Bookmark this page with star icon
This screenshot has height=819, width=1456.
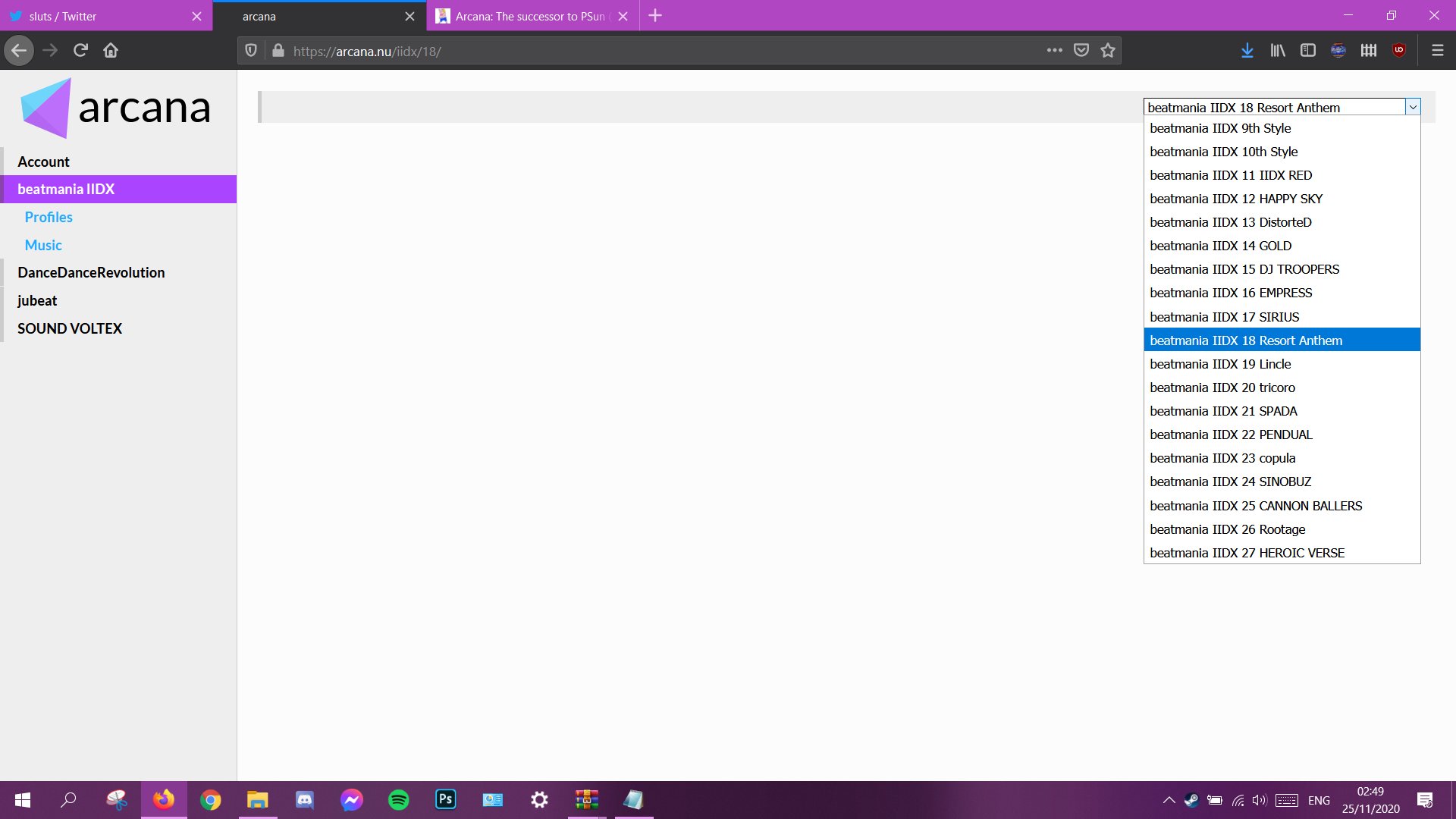point(1108,51)
